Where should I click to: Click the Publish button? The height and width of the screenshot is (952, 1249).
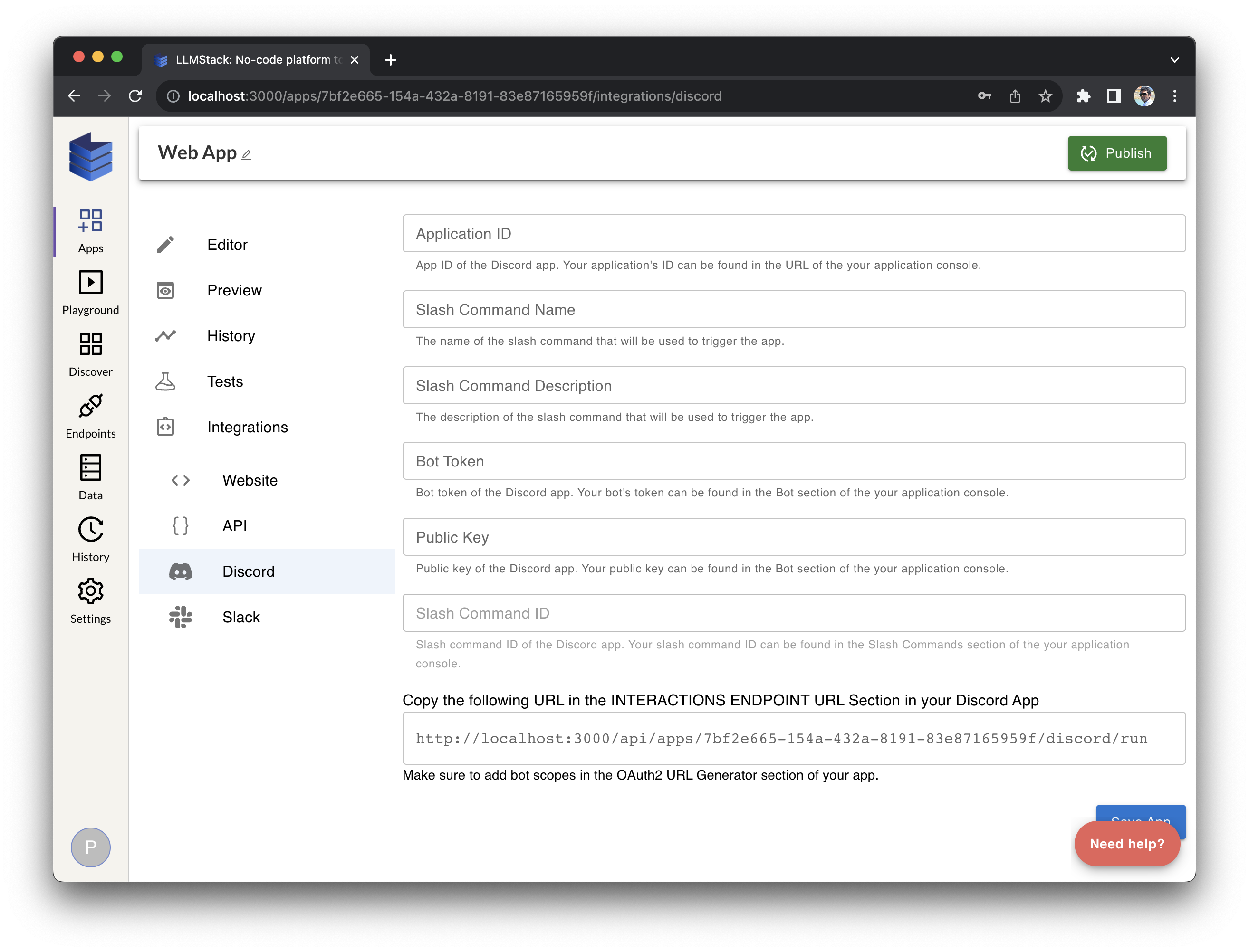pos(1116,153)
